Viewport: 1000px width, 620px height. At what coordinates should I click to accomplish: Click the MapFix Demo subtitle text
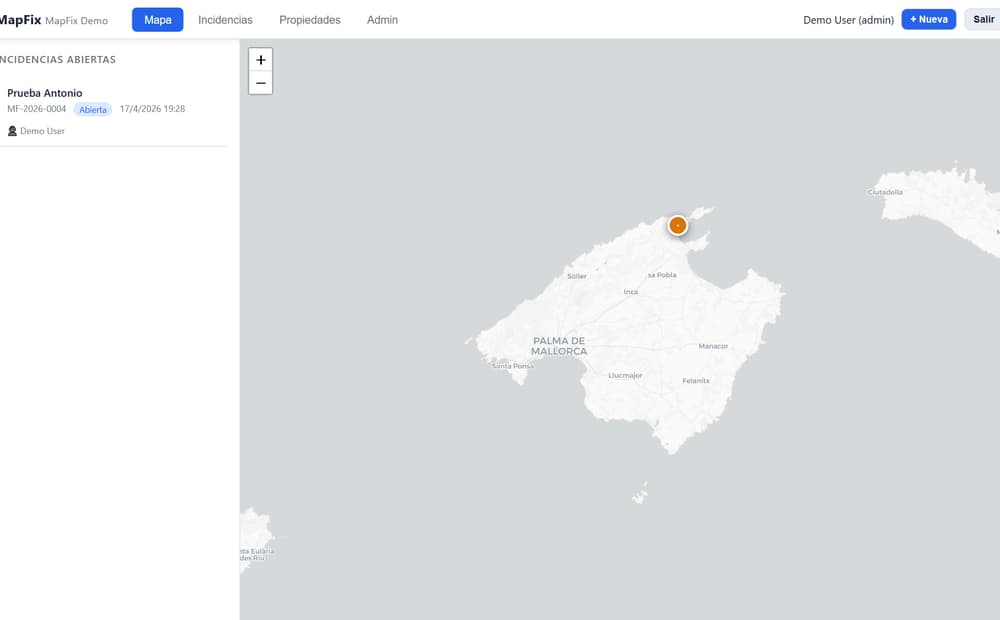click(77, 20)
